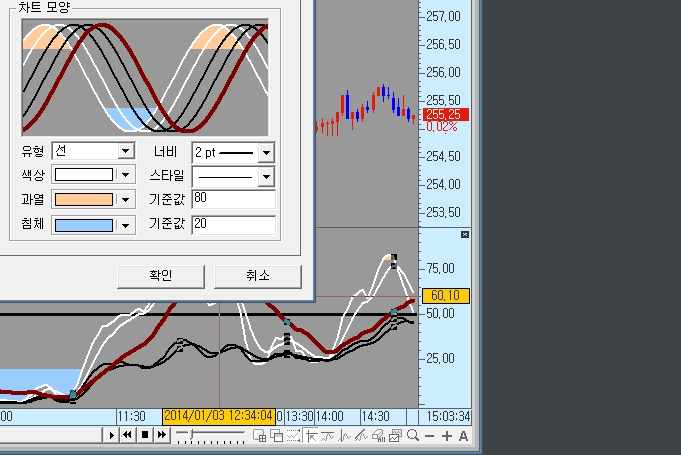Click the 취소 cancel button
The height and width of the screenshot is (455, 681).
point(258,276)
